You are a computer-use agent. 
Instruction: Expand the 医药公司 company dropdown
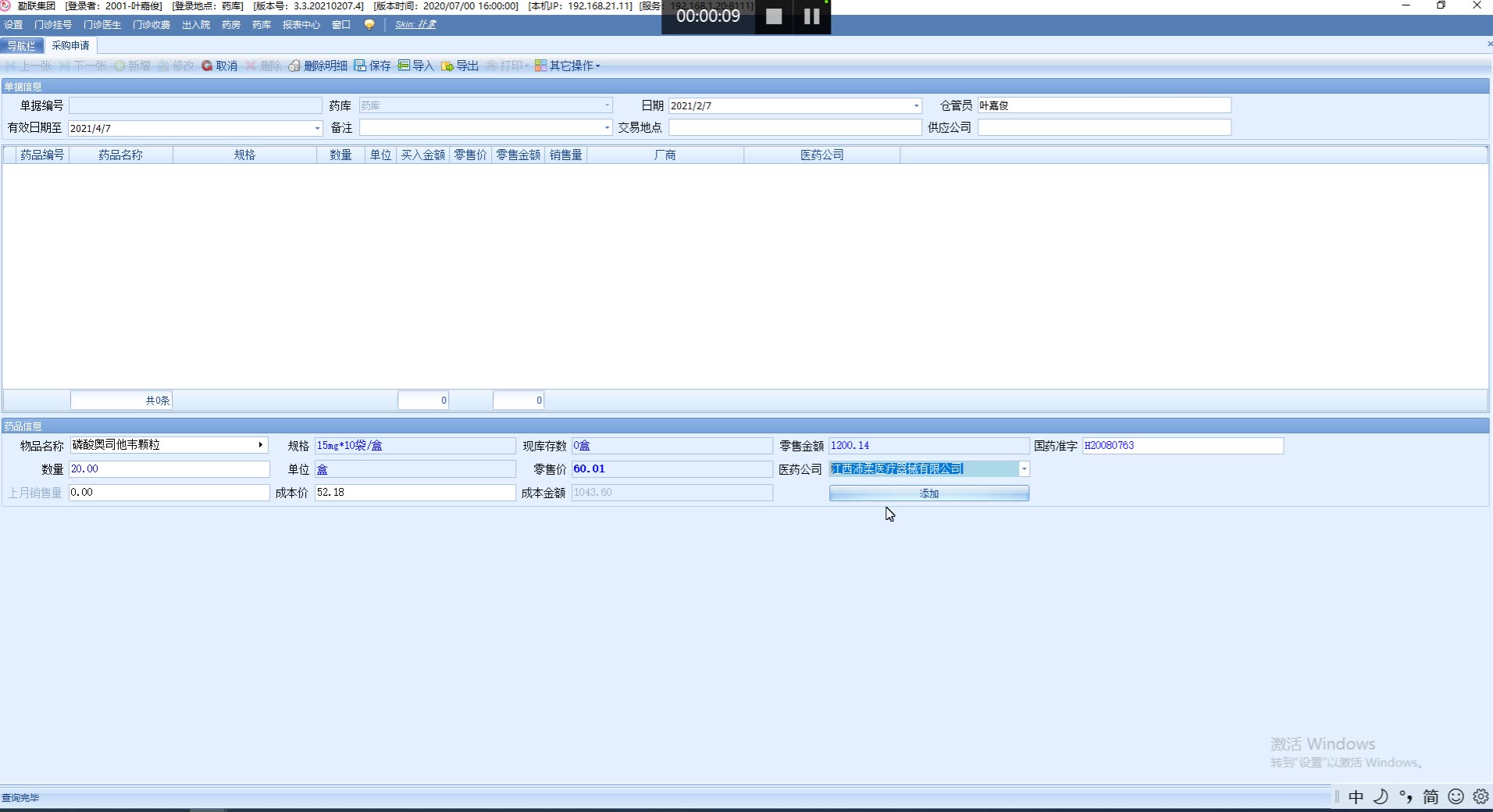click(1024, 469)
